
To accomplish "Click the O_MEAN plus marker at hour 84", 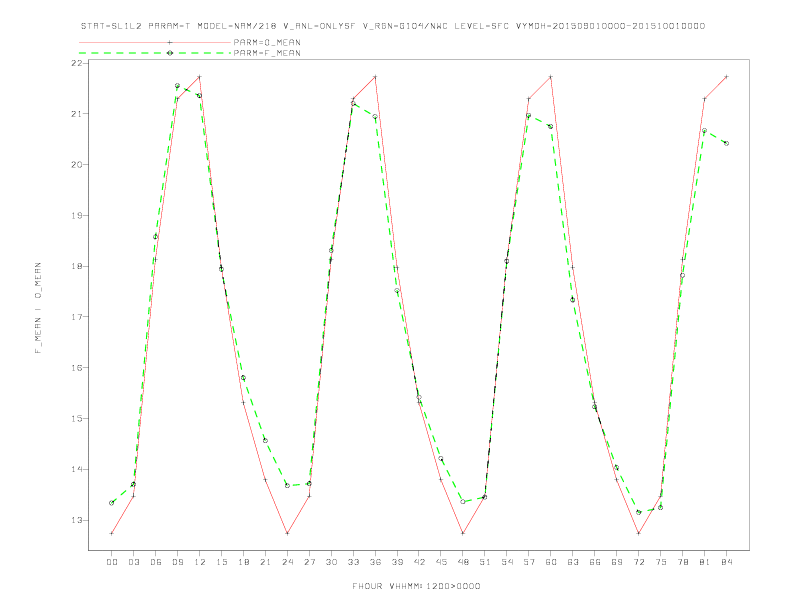I will coord(726,77).
